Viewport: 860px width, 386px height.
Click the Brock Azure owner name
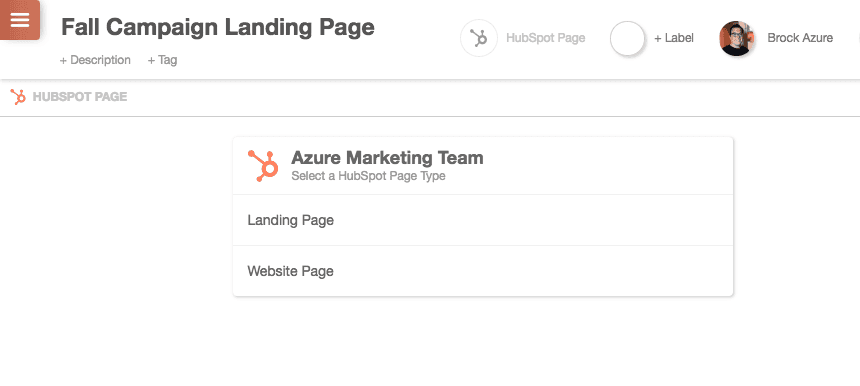tap(800, 38)
